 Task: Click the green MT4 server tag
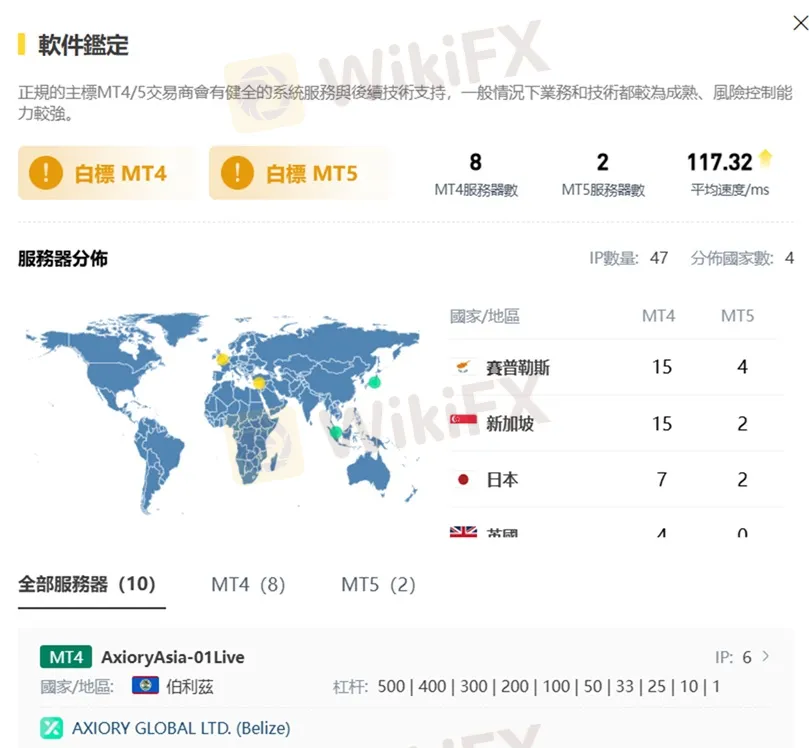[x=66, y=657]
